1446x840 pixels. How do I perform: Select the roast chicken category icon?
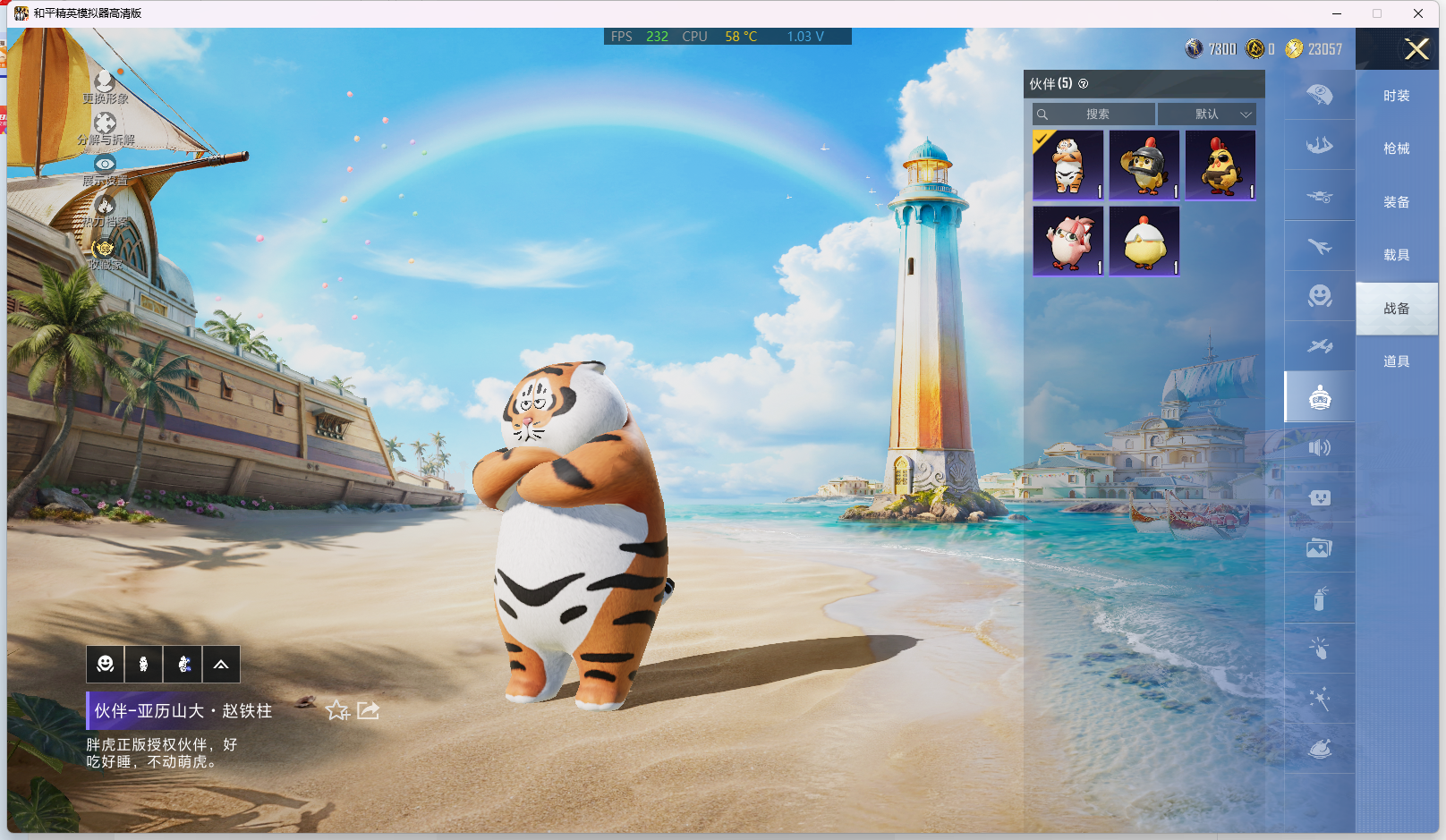tap(1320, 749)
